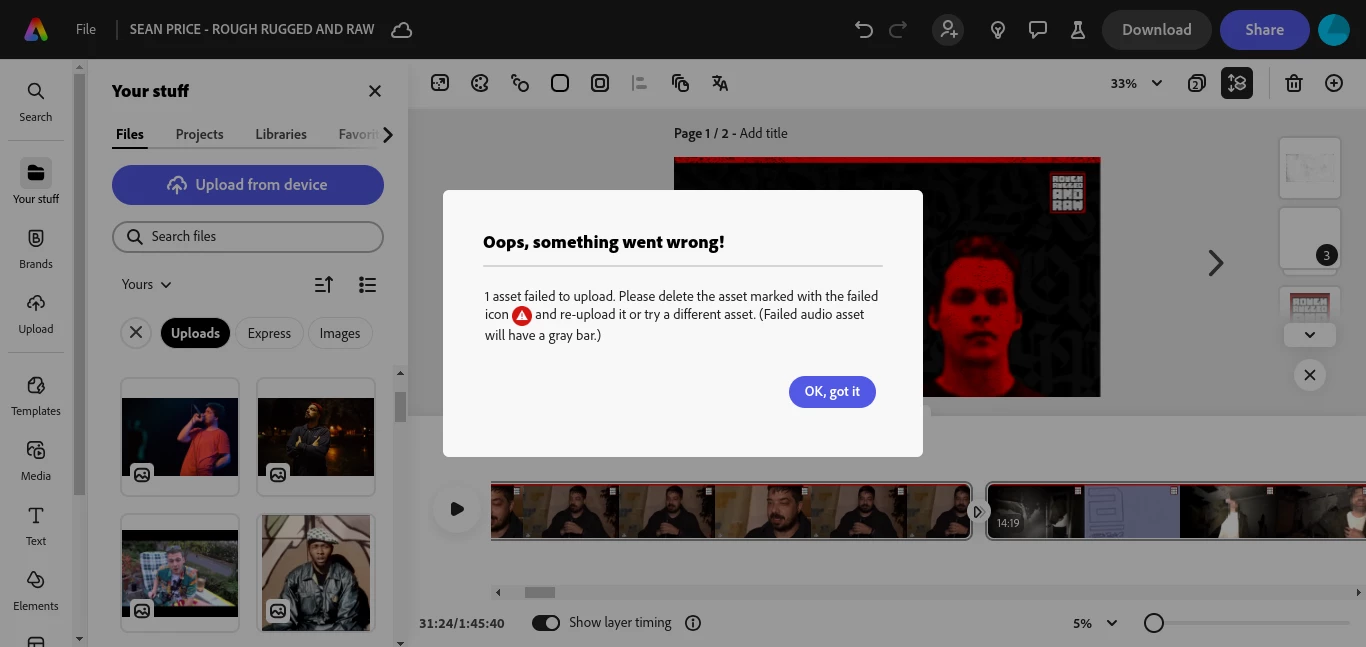Select the layer thumbnail with badge 3
This screenshot has height=647, width=1366.
pos(1310,239)
